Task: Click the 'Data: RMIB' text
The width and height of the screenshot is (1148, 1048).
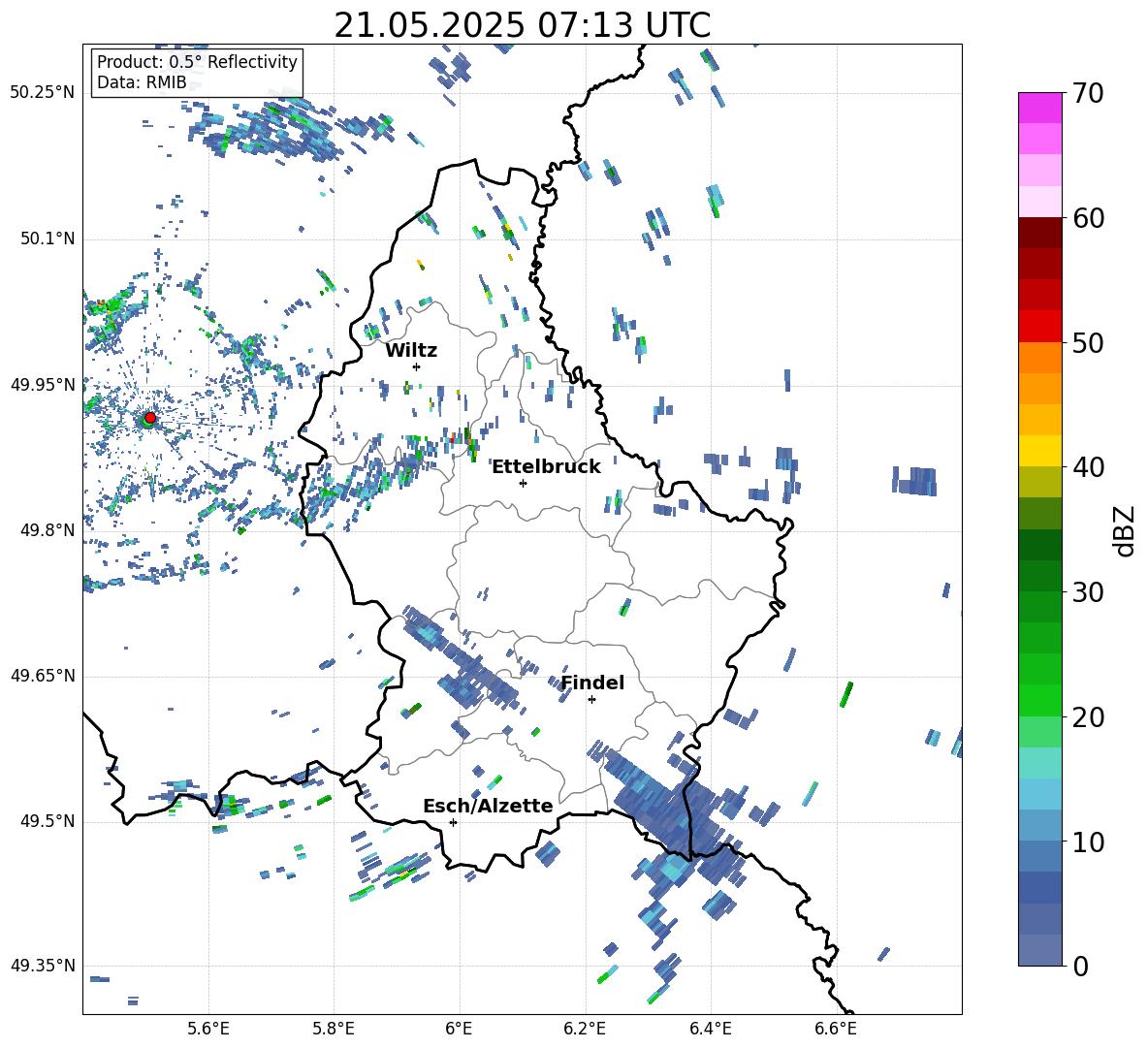Action: click(142, 82)
